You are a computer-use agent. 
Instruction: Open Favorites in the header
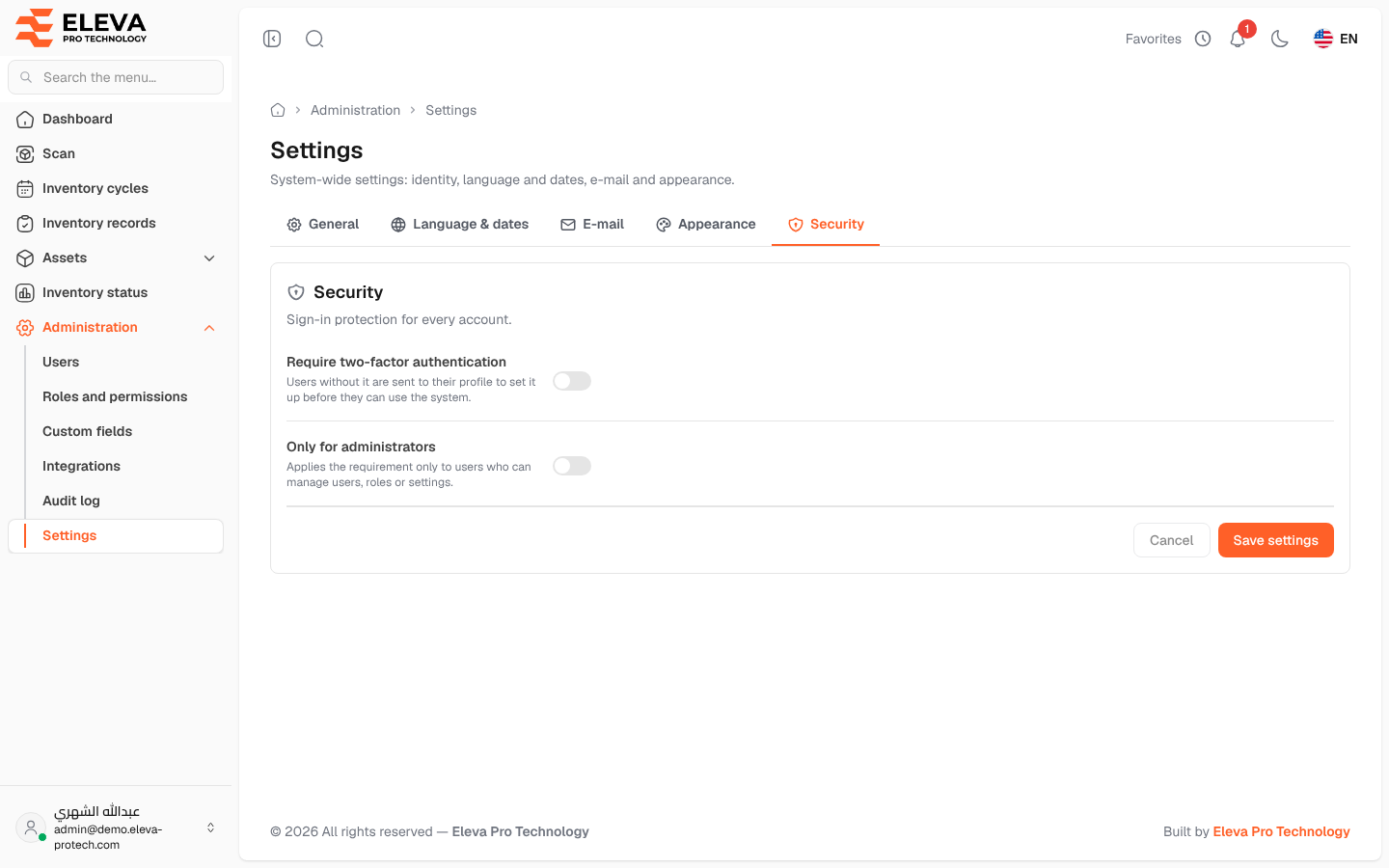[1154, 39]
